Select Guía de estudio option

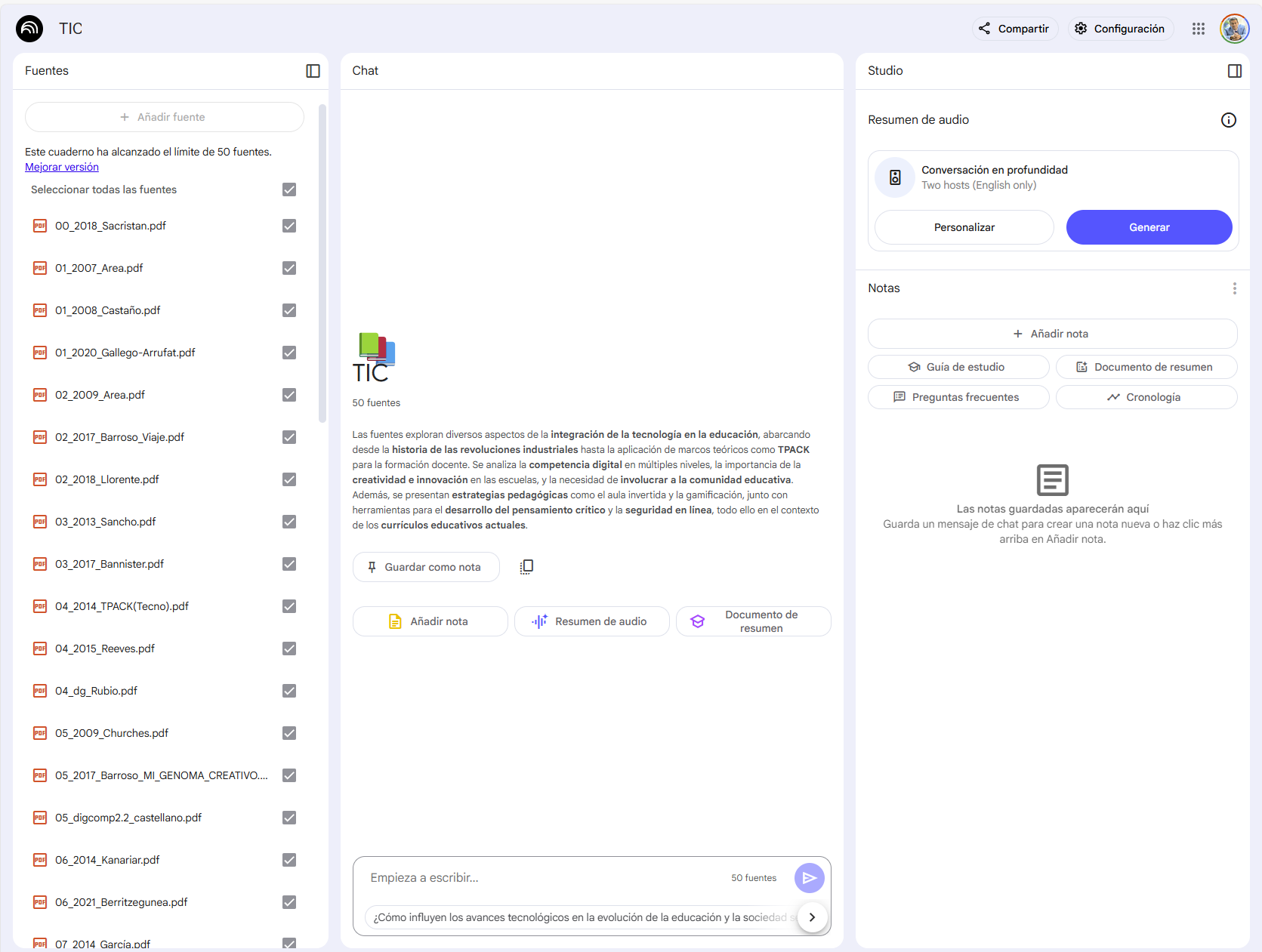point(958,367)
